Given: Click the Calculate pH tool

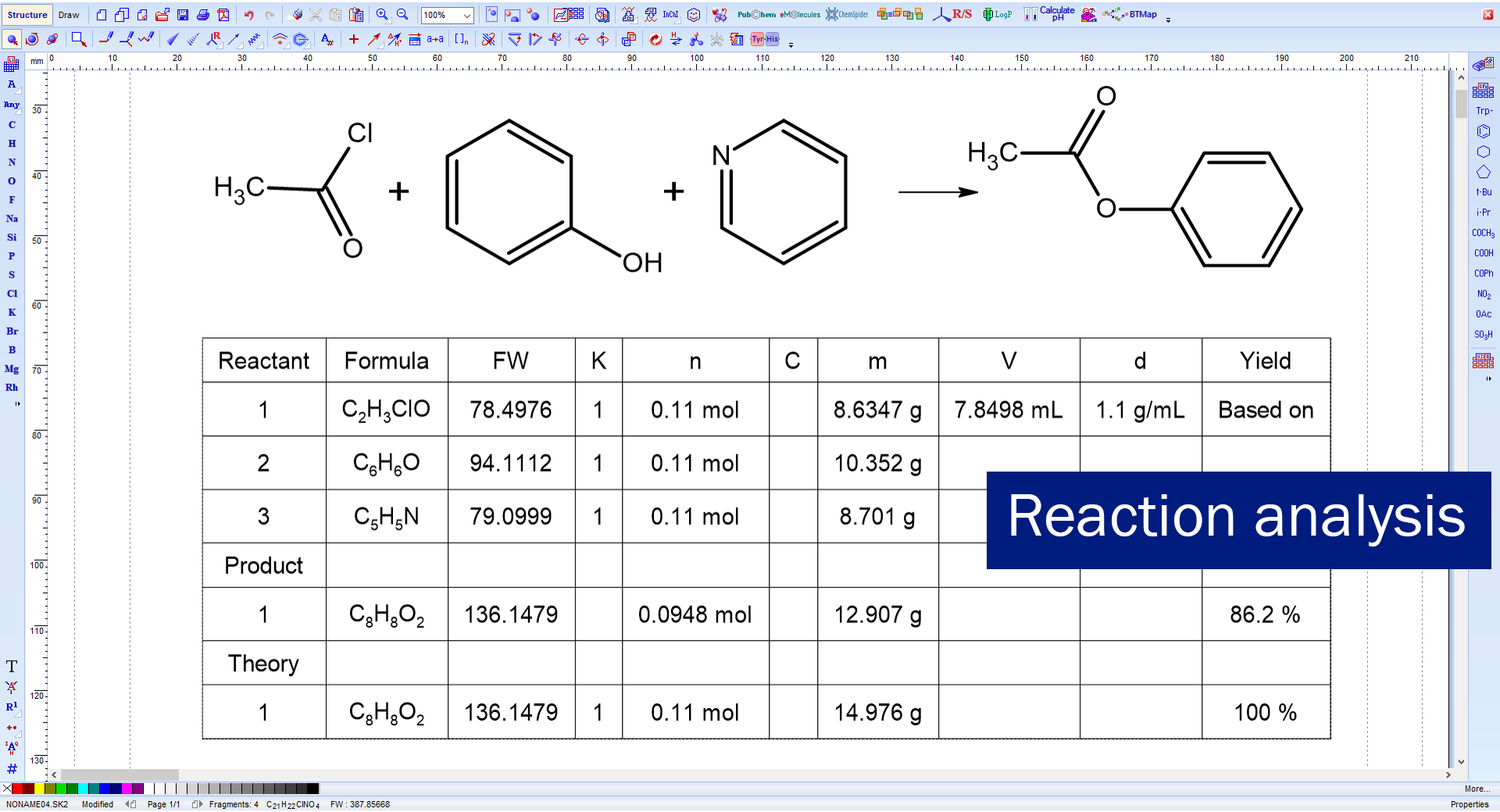Looking at the screenshot, I should pyautogui.click(x=1050, y=15).
